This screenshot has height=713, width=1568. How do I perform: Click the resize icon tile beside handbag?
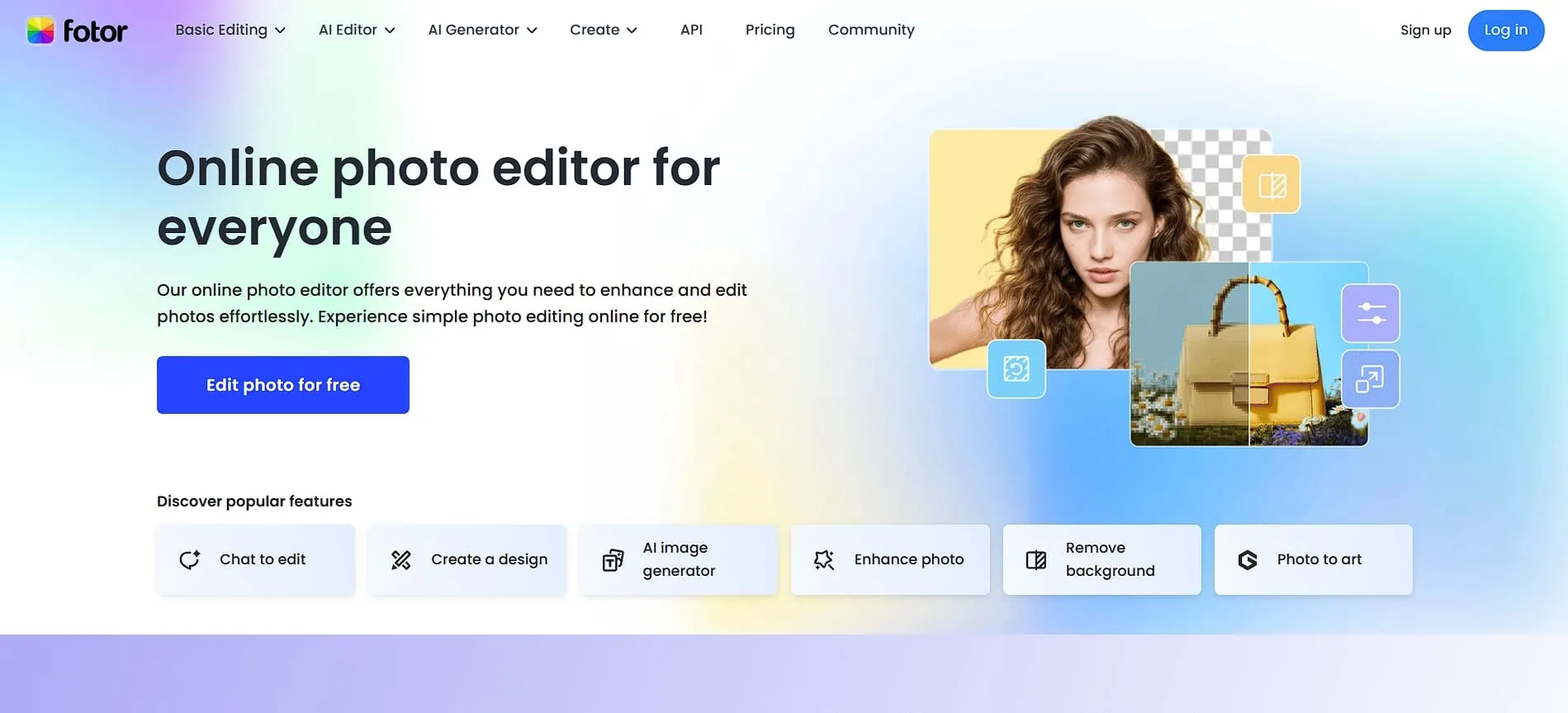coord(1370,379)
